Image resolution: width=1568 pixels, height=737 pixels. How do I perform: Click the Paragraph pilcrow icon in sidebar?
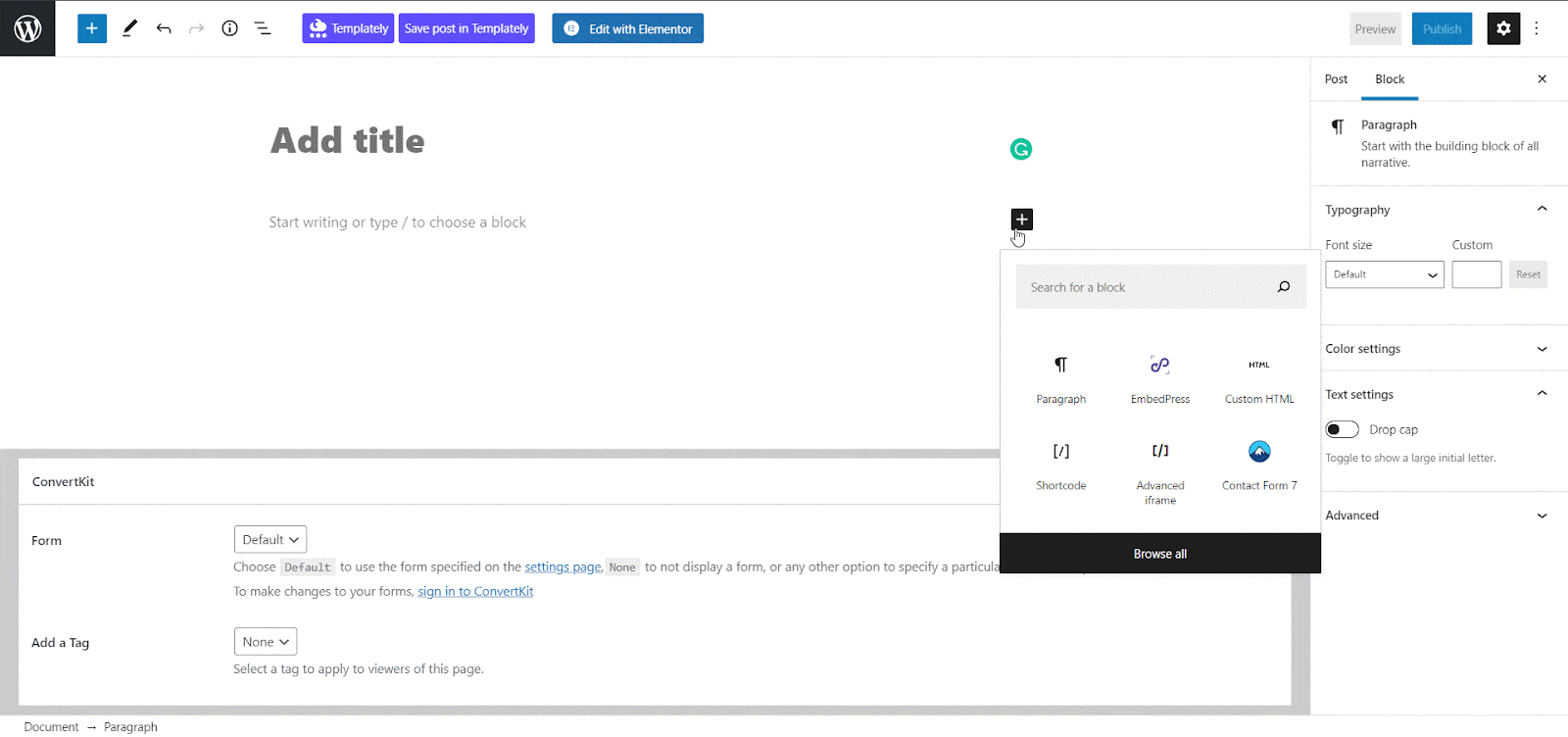(1338, 126)
